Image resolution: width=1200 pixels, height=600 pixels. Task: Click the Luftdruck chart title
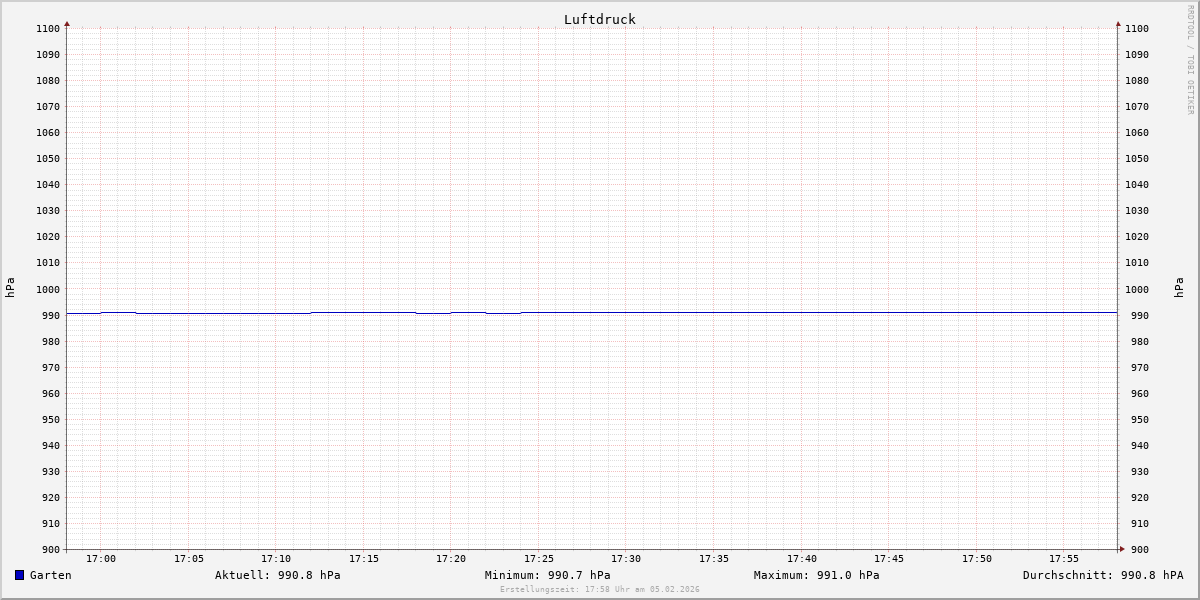tap(599, 19)
